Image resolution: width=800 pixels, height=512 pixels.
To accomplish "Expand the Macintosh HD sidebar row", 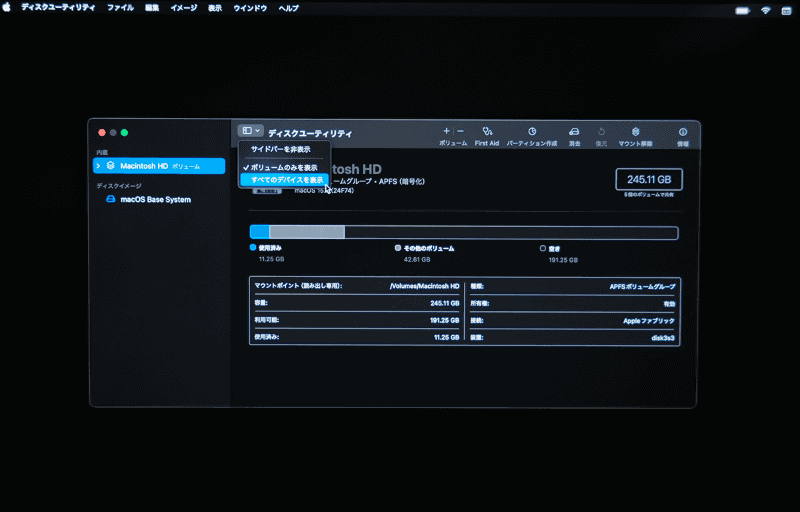I will pyautogui.click(x=98, y=166).
